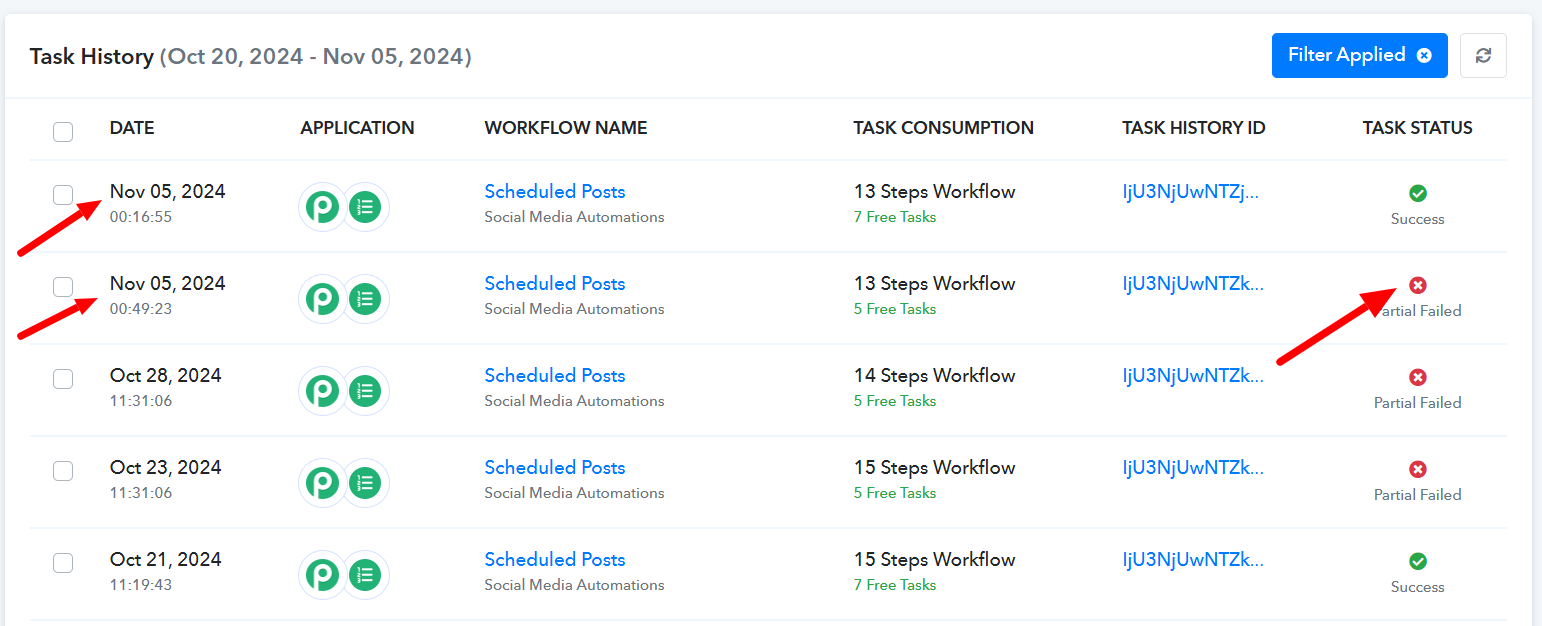
Task: Check the box for Oct 28, 2024 task
Action: 63,378
